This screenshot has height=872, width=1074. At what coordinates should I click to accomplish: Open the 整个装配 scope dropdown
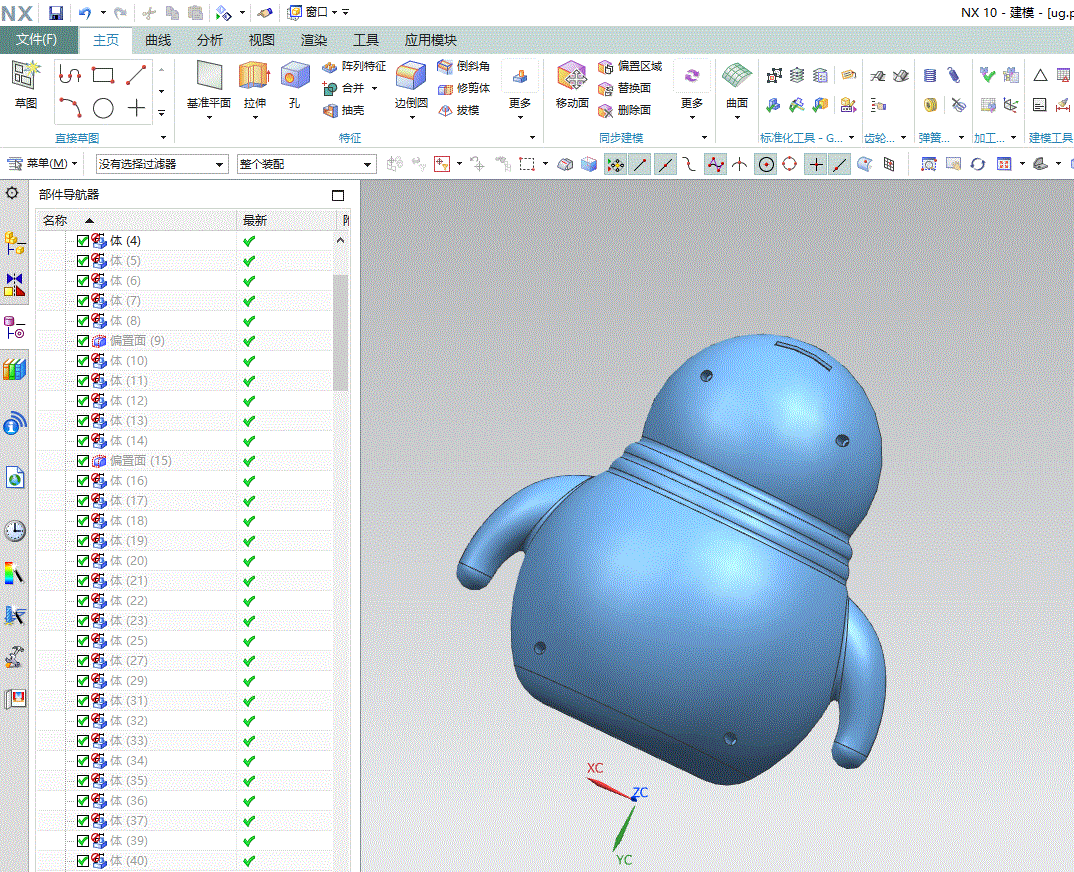(307, 164)
